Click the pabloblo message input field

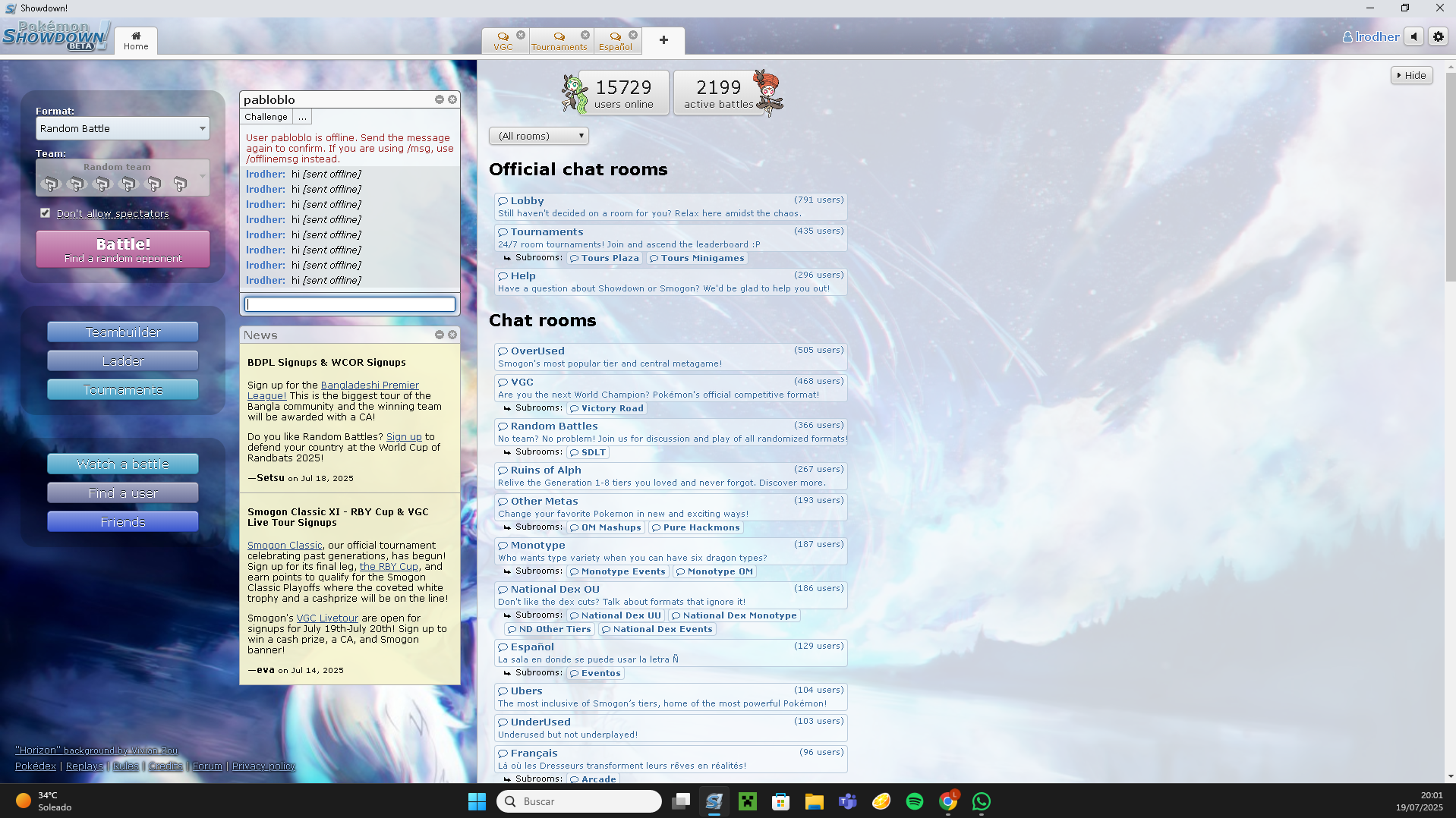click(x=350, y=304)
